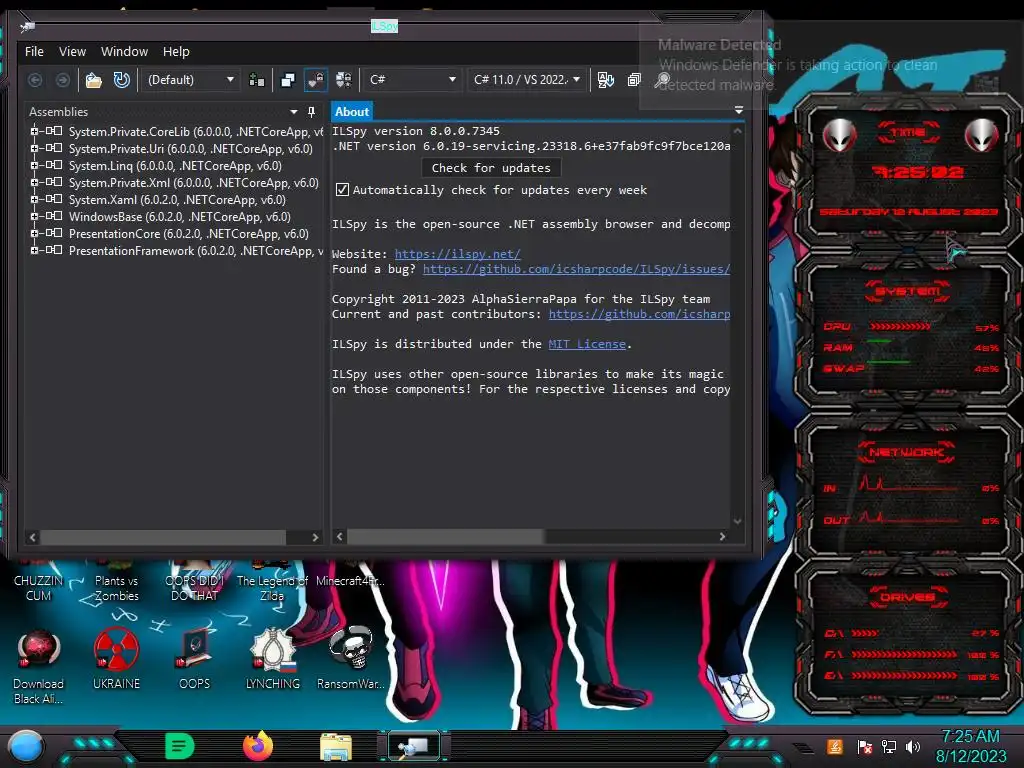The height and width of the screenshot is (768, 1024).
Task: Open the Assemblies panel options dropdown arrow
Action: [294, 112]
